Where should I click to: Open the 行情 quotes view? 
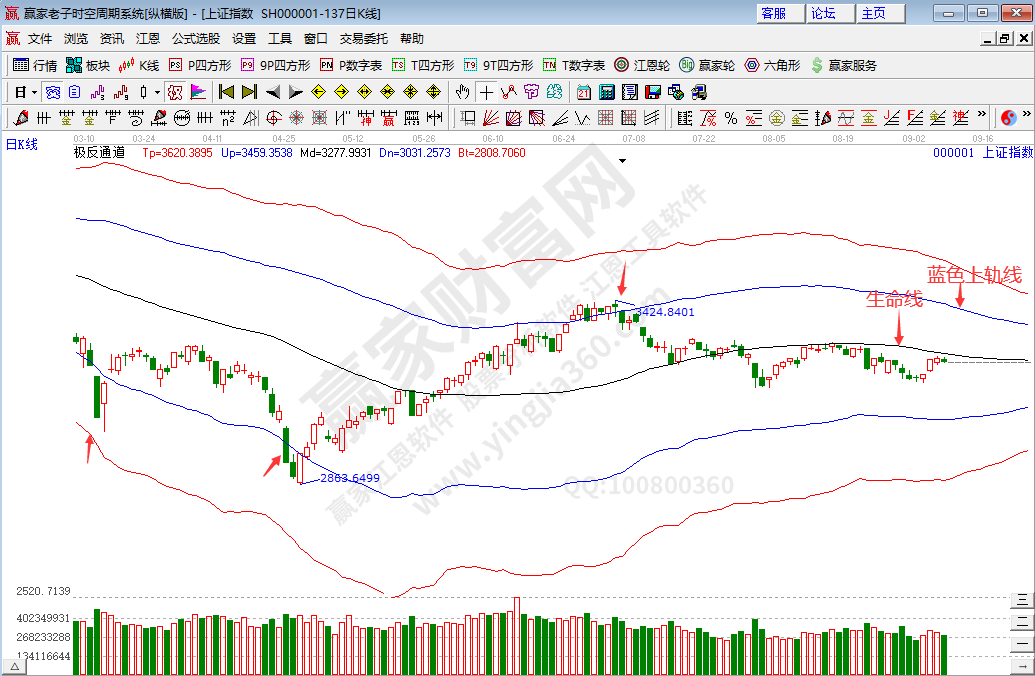[x=35, y=65]
